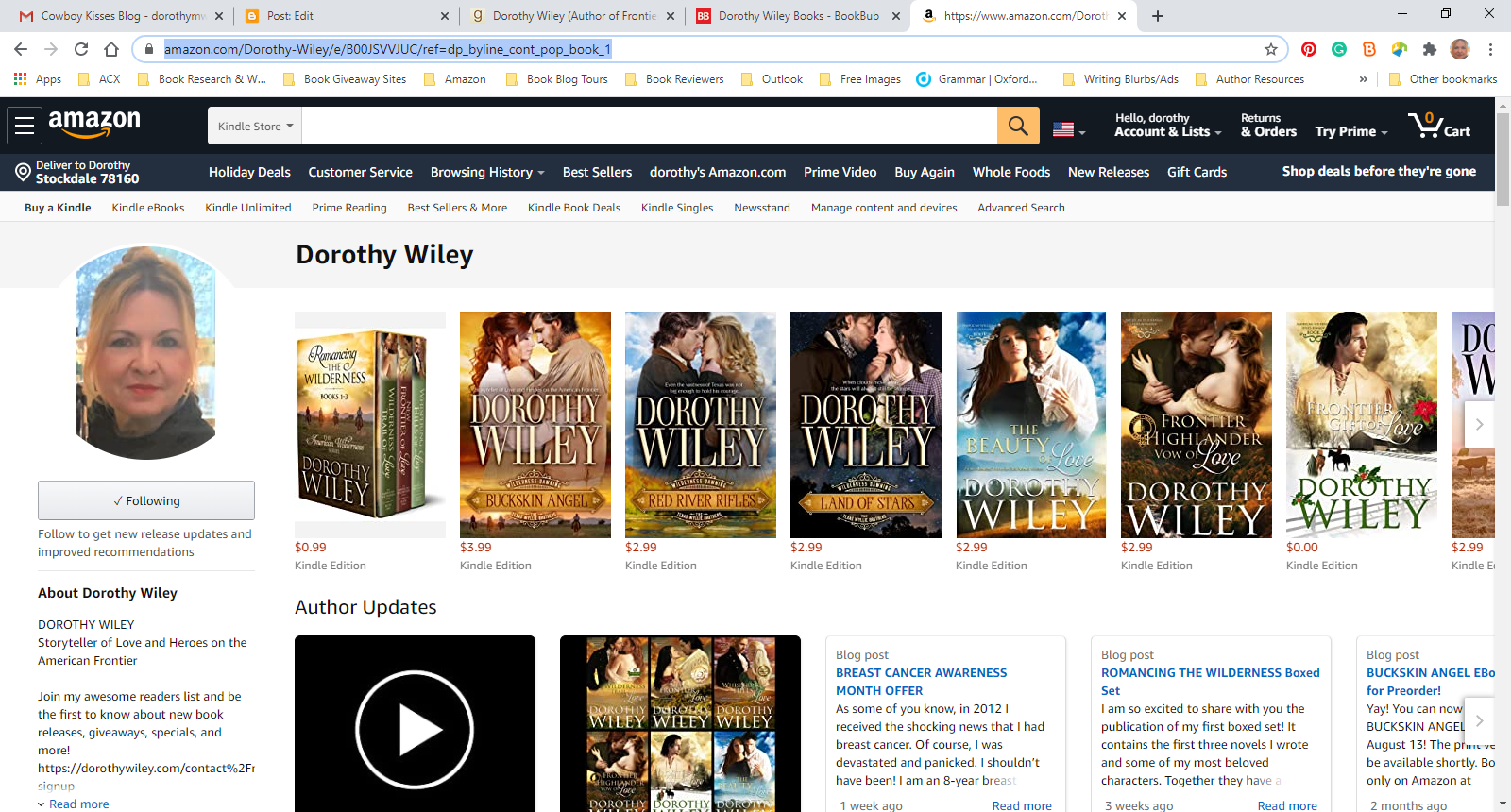Image resolution: width=1511 pixels, height=812 pixels.
Task: Click the Deliver to Dorothy Stockdale 78160 link
Action: pyautogui.click(x=77, y=172)
